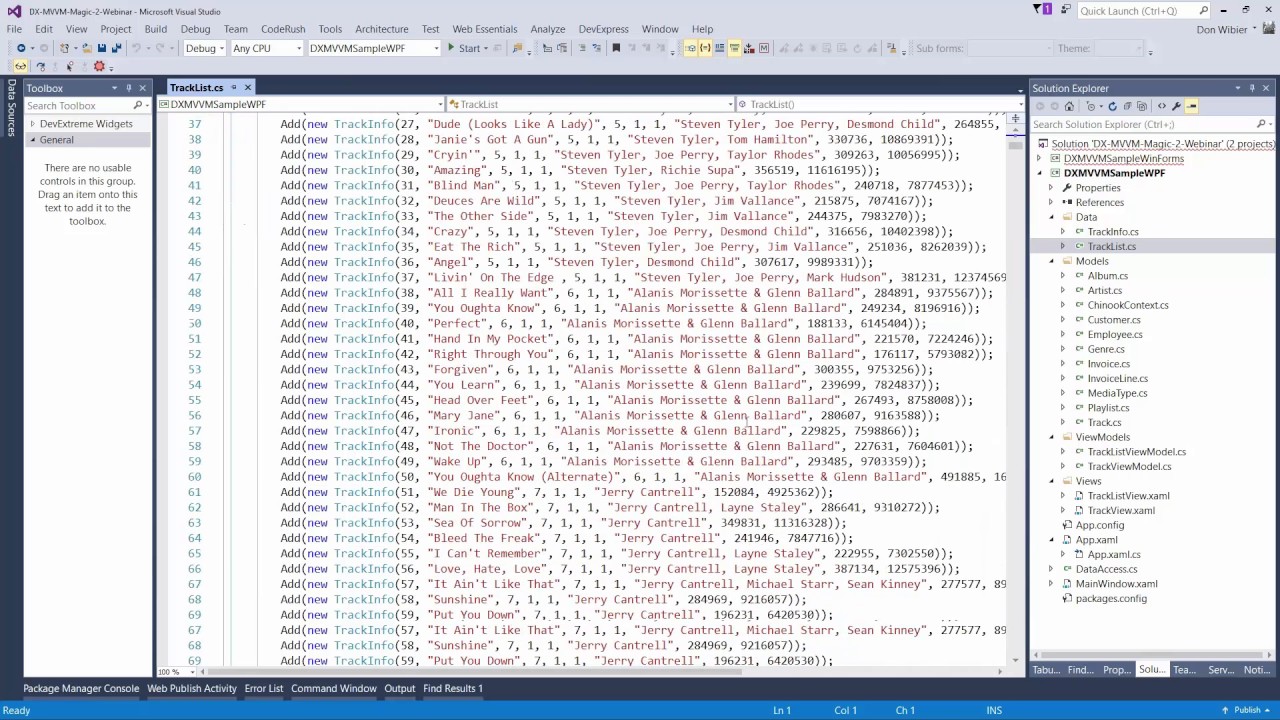
Task: Expand the DevExtreme Widgets toolbox group
Action: (33, 124)
